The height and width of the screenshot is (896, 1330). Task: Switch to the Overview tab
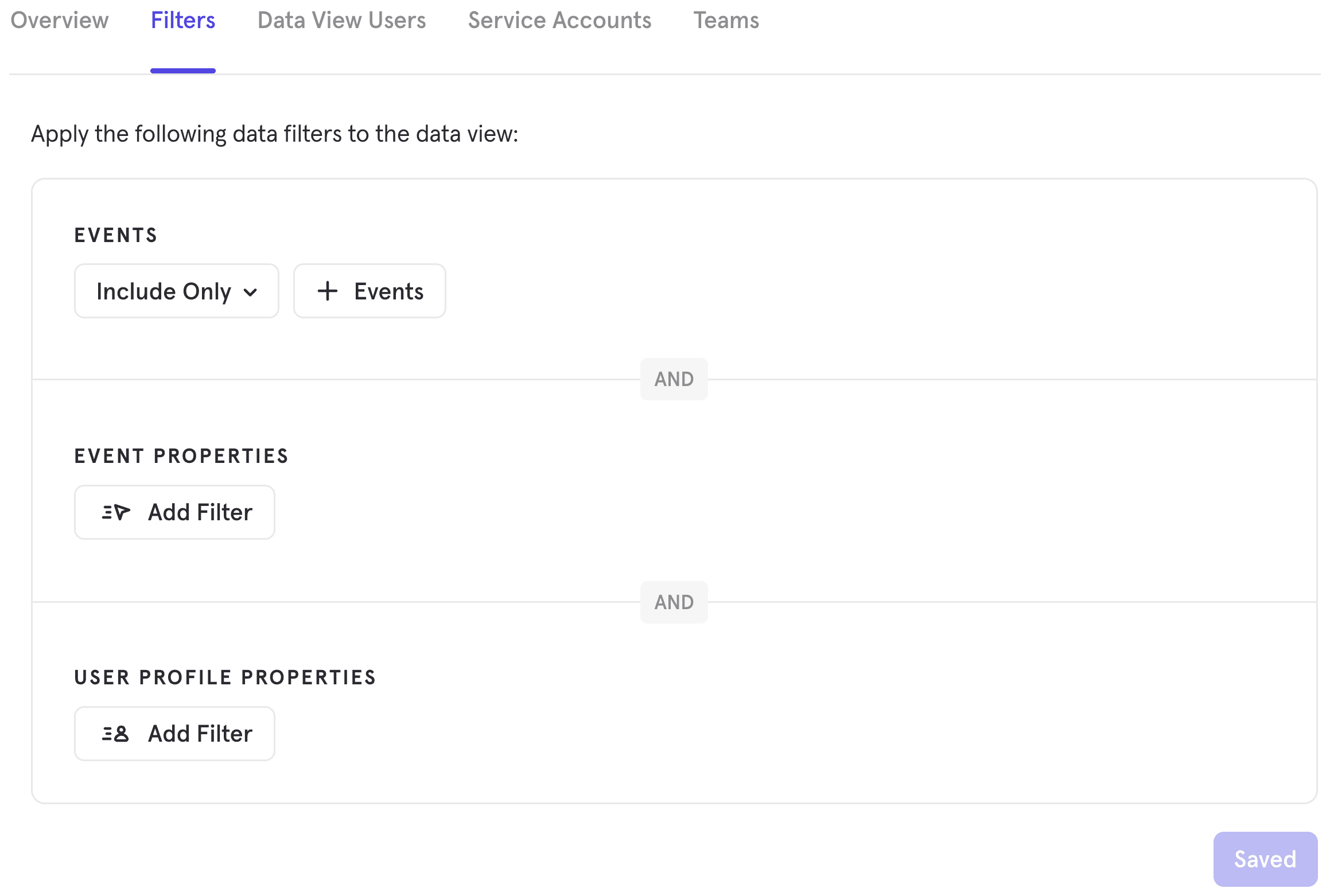(59, 21)
